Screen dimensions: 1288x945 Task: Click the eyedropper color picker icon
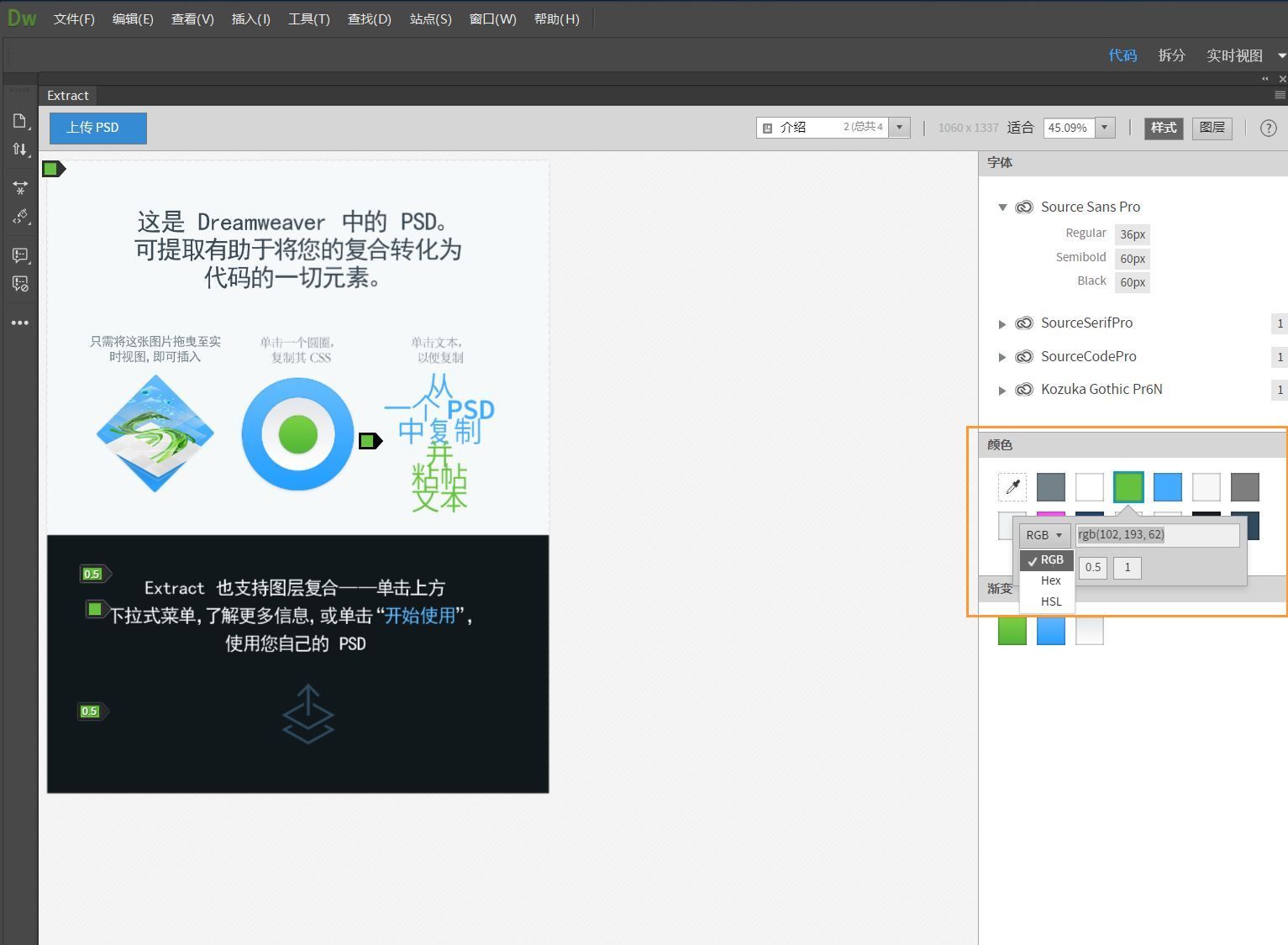pyautogui.click(x=1012, y=487)
